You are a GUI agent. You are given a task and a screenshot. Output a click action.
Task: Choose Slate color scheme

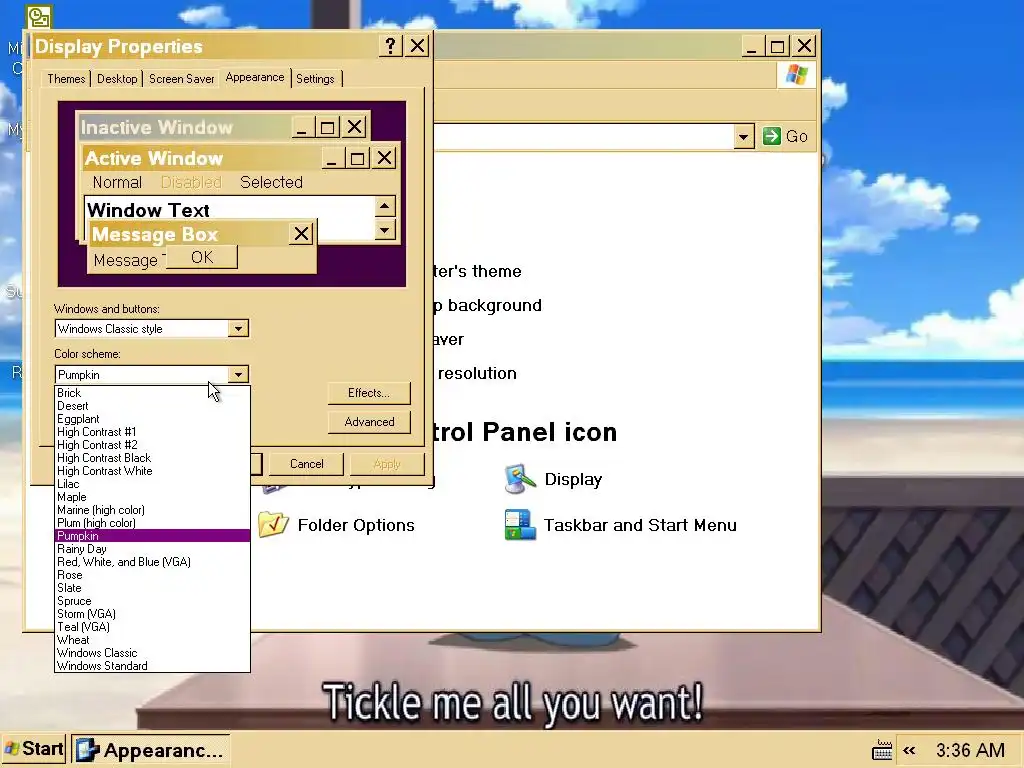tap(152, 588)
